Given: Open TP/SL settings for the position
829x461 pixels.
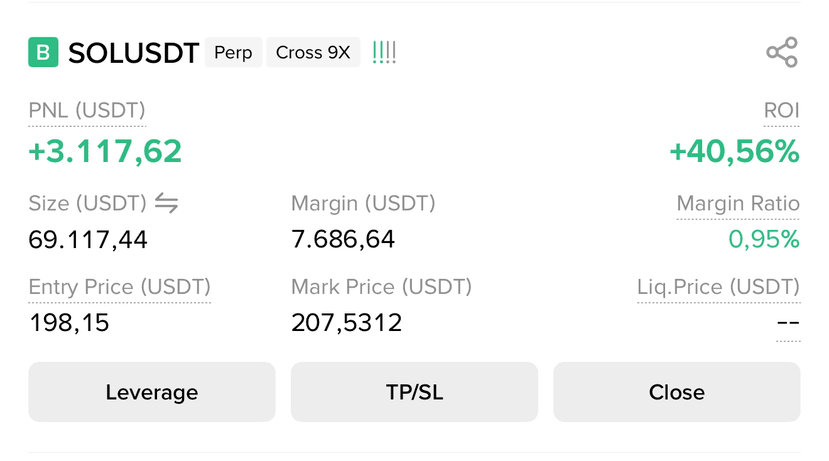Looking at the screenshot, I should 414,392.
